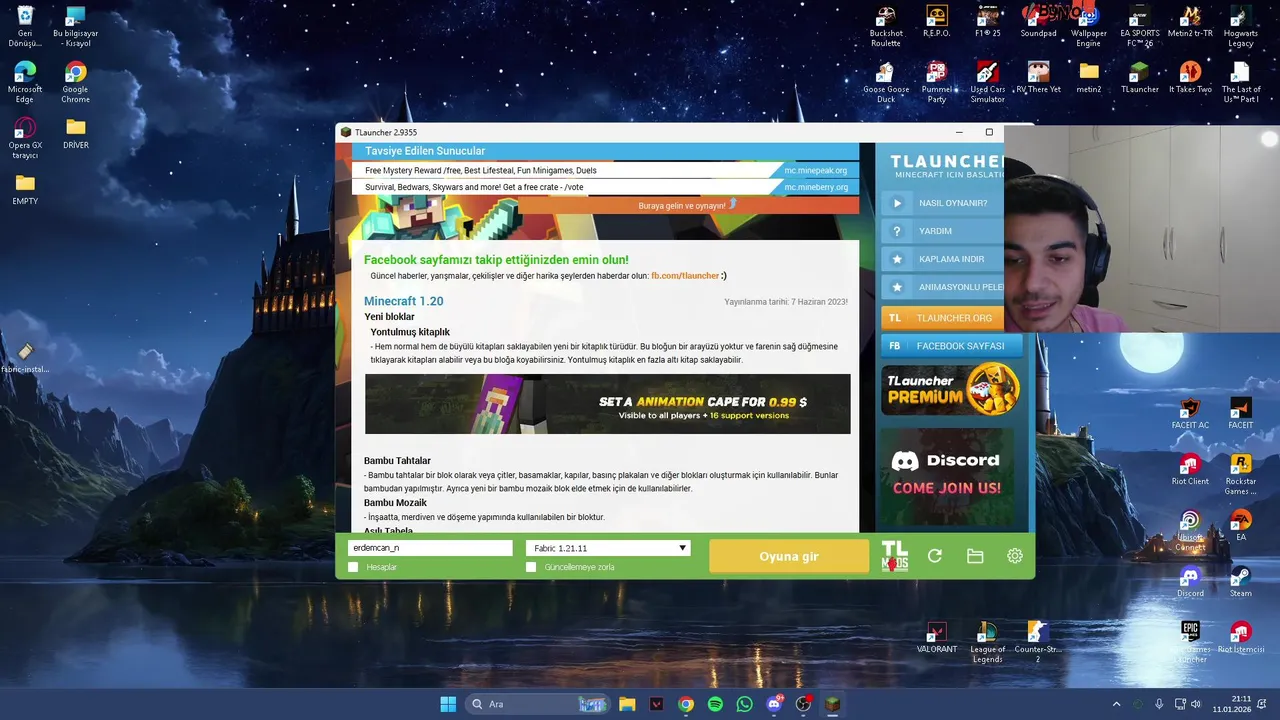Open the DRIVER folder on desktop
The width and height of the screenshot is (1280, 720).
[76, 133]
